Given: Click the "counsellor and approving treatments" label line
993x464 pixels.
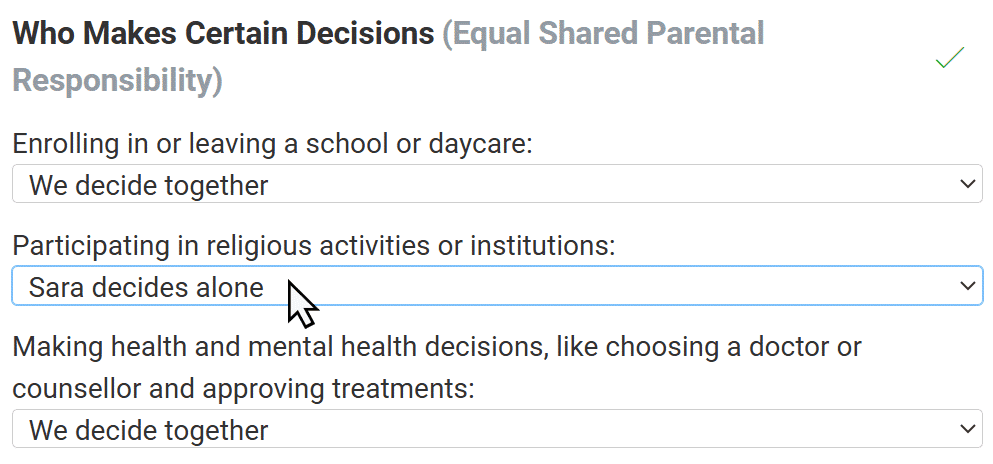Looking at the screenshot, I should click(x=242, y=388).
